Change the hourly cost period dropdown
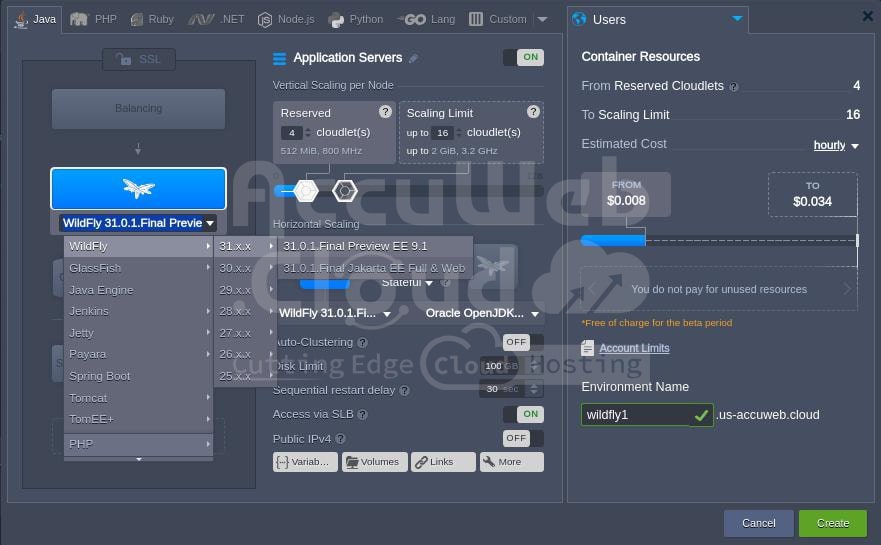Image resolution: width=881 pixels, height=545 pixels. 836,146
